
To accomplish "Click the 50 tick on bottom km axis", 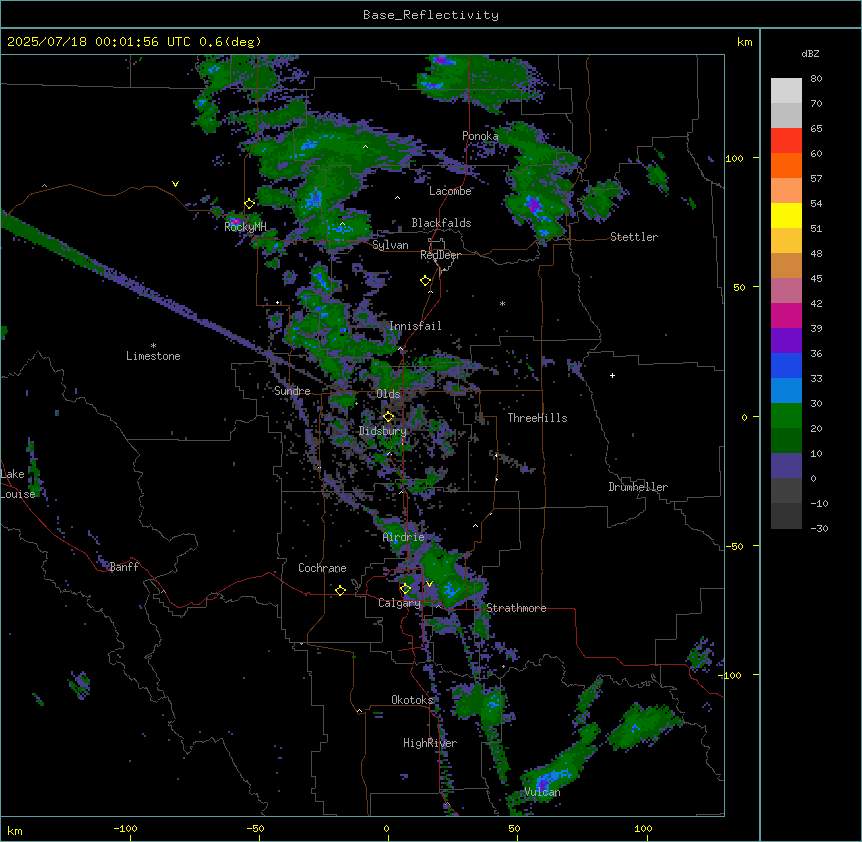I will pyautogui.click(x=514, y=828).
